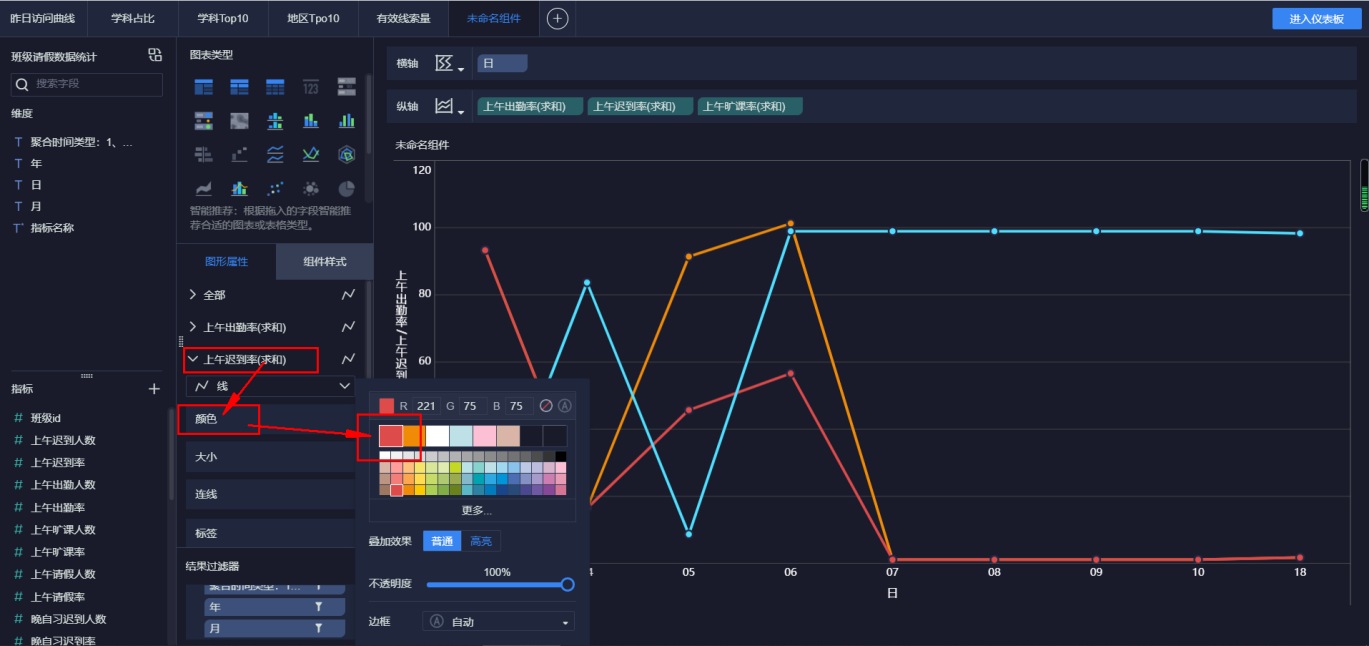Image resolution: width=1369 pixels, height=646 pixels.
Task: Switch to the 学科占比 tab
Action: click(133, 18)
